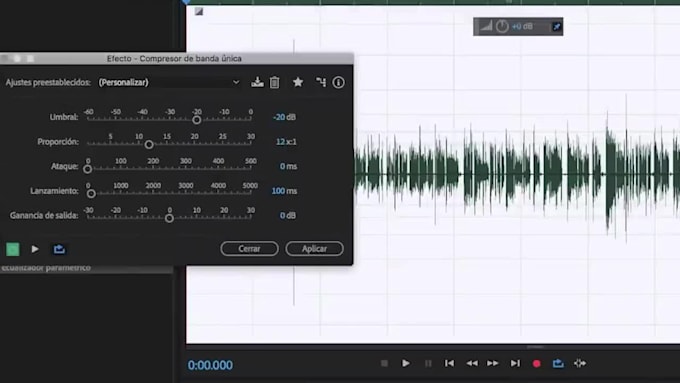This screenshot has height=383, width=680.
Task: Click the dialog title 'Efecto - Compresor de banda única'
Action: click(x=174, y=59)
